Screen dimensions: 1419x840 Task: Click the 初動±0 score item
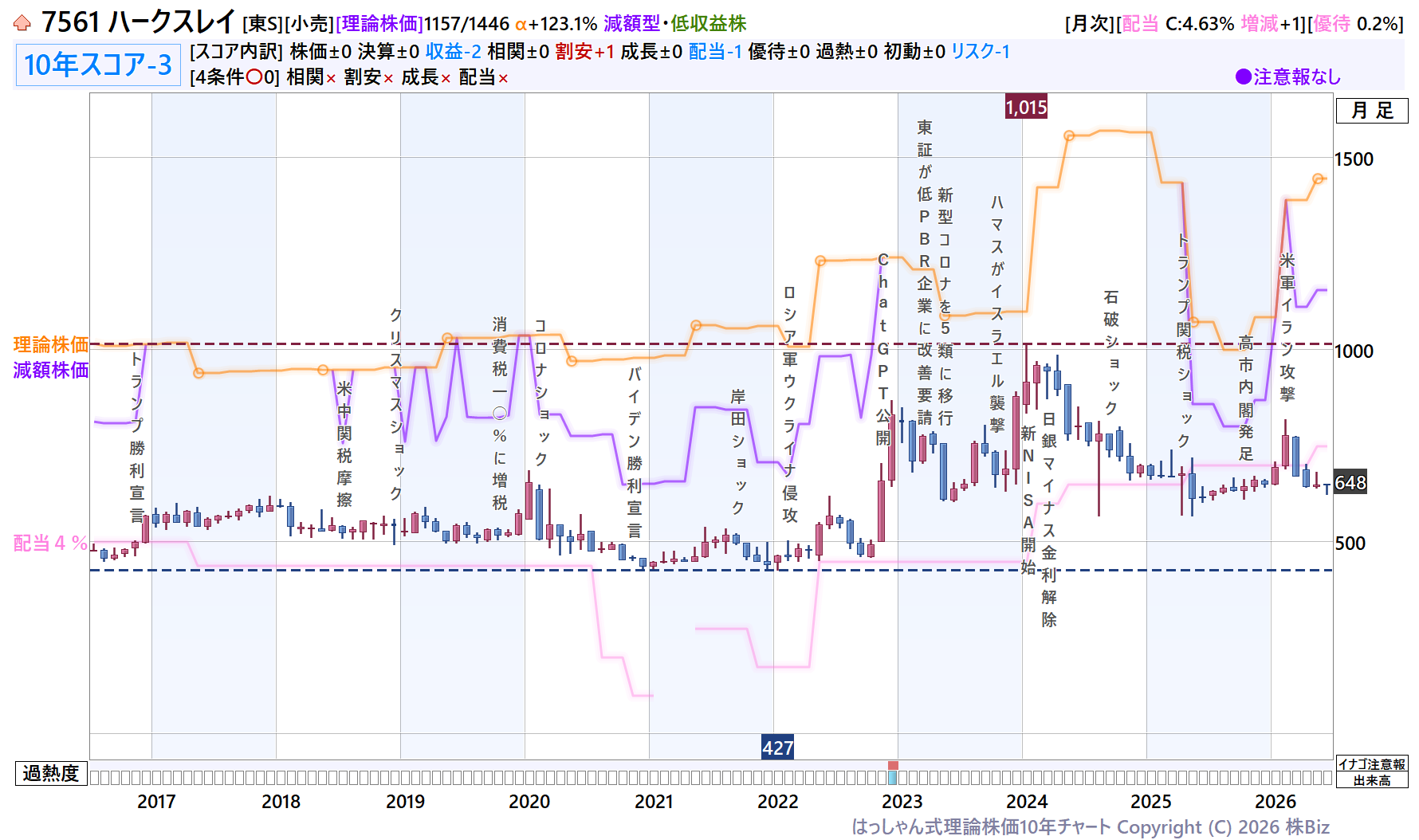pos(914,52)
